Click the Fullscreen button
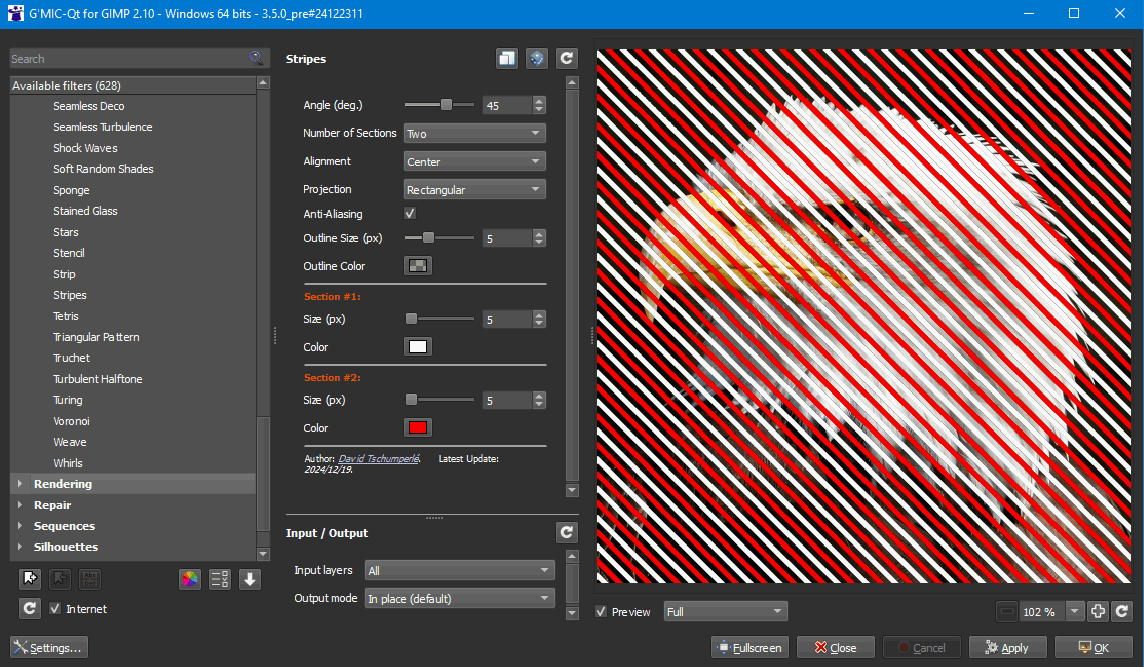Viewport: 1144px width, 667px height. click(750, 647)
